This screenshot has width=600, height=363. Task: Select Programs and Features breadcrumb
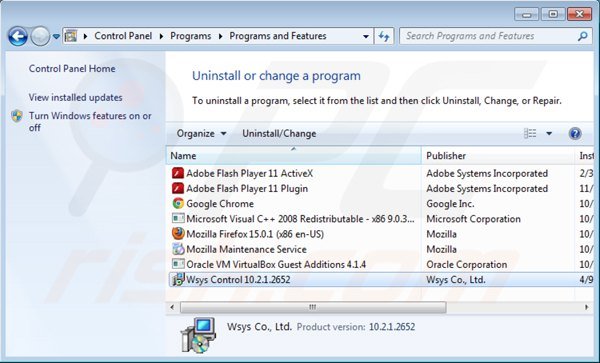click(x=278, y=36)
